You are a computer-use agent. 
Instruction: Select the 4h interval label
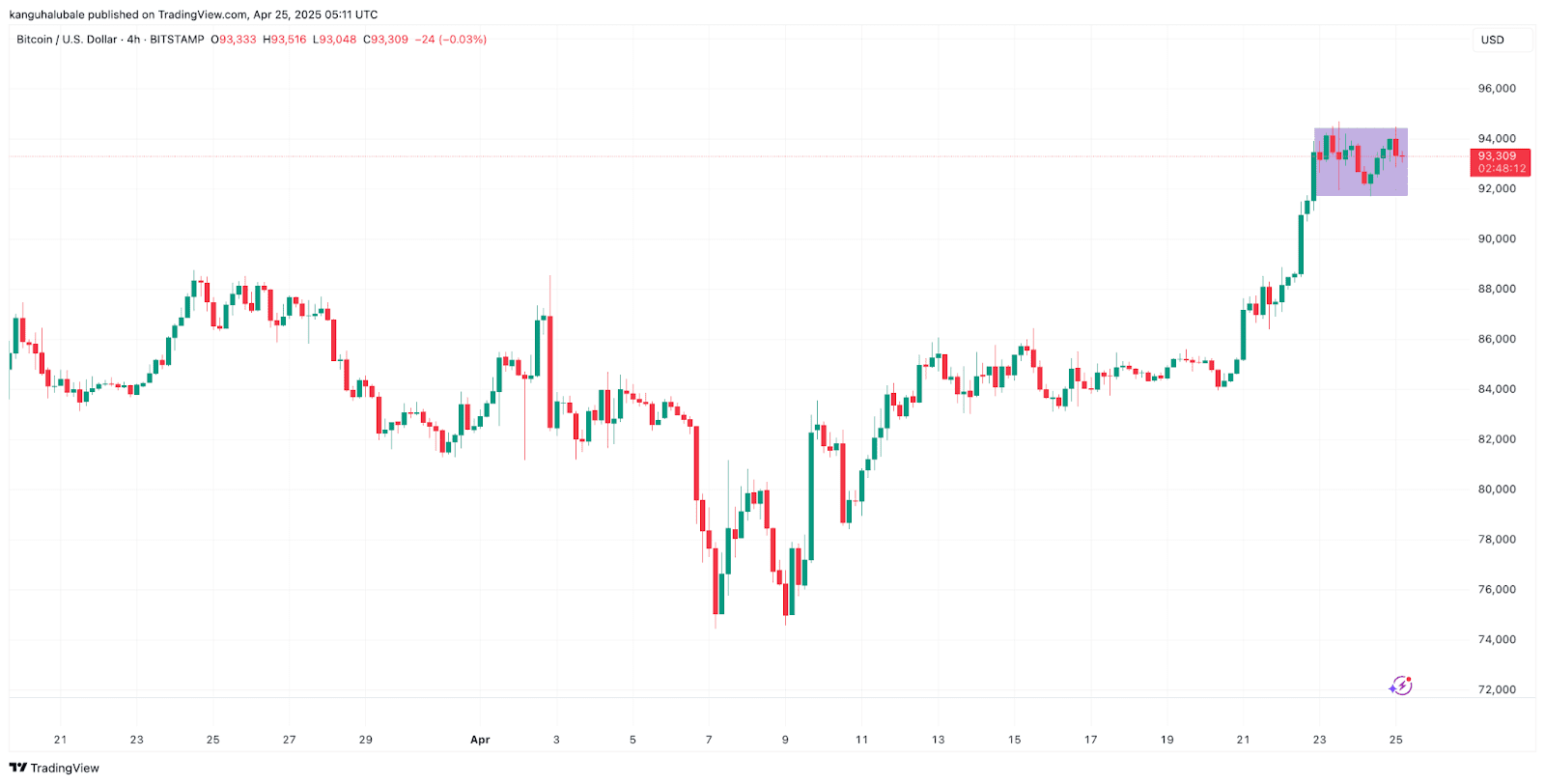coord(133,40)
